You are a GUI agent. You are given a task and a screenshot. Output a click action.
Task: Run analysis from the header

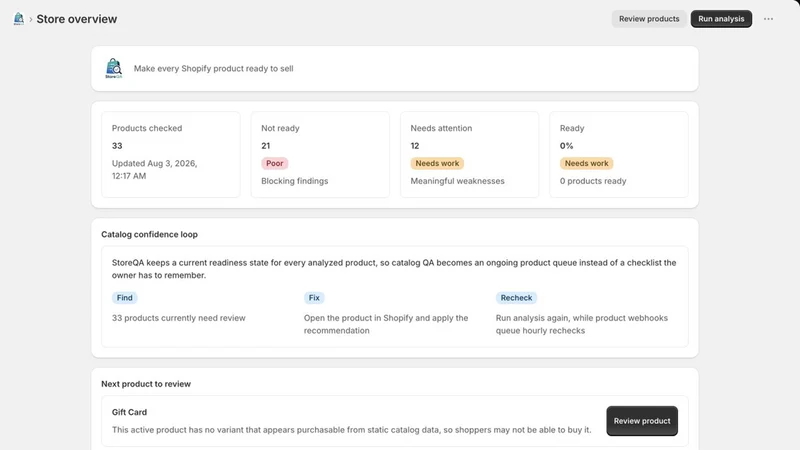721,19
